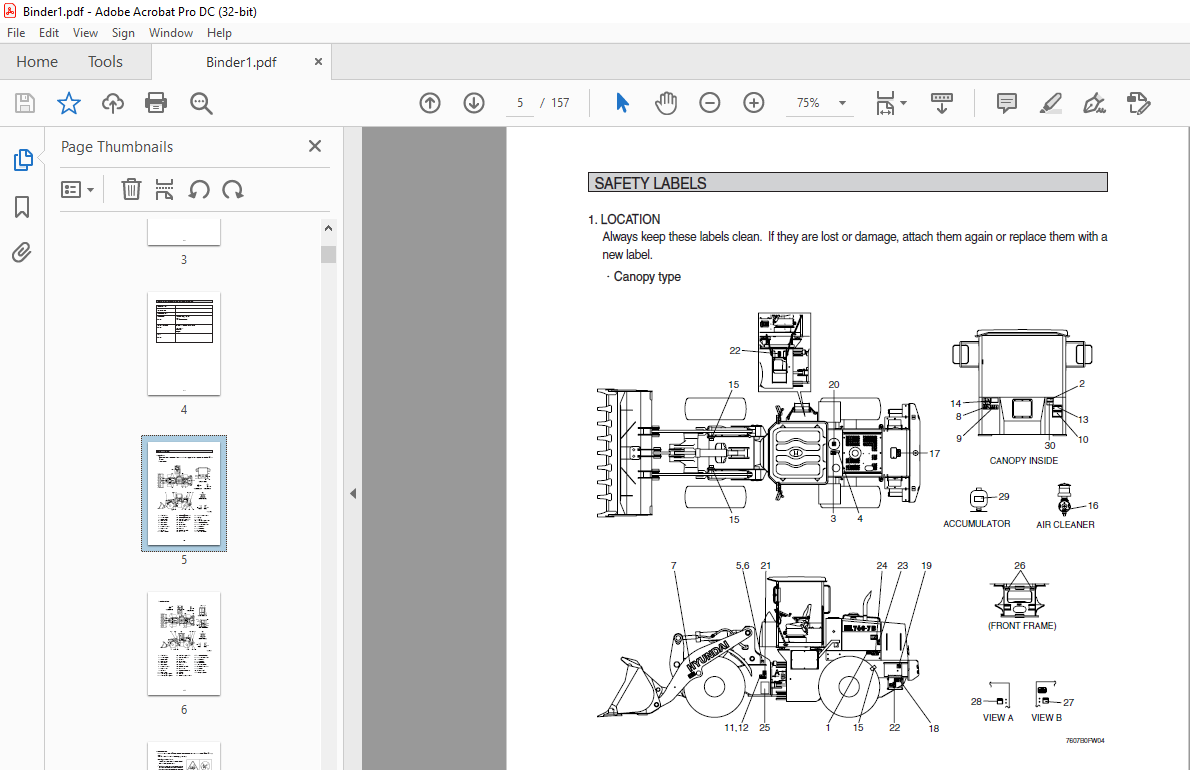Open thumbnail options dropdown menu
Image resolution: width=1190 pixels, height=770 pixels.
tap(77, 190)
